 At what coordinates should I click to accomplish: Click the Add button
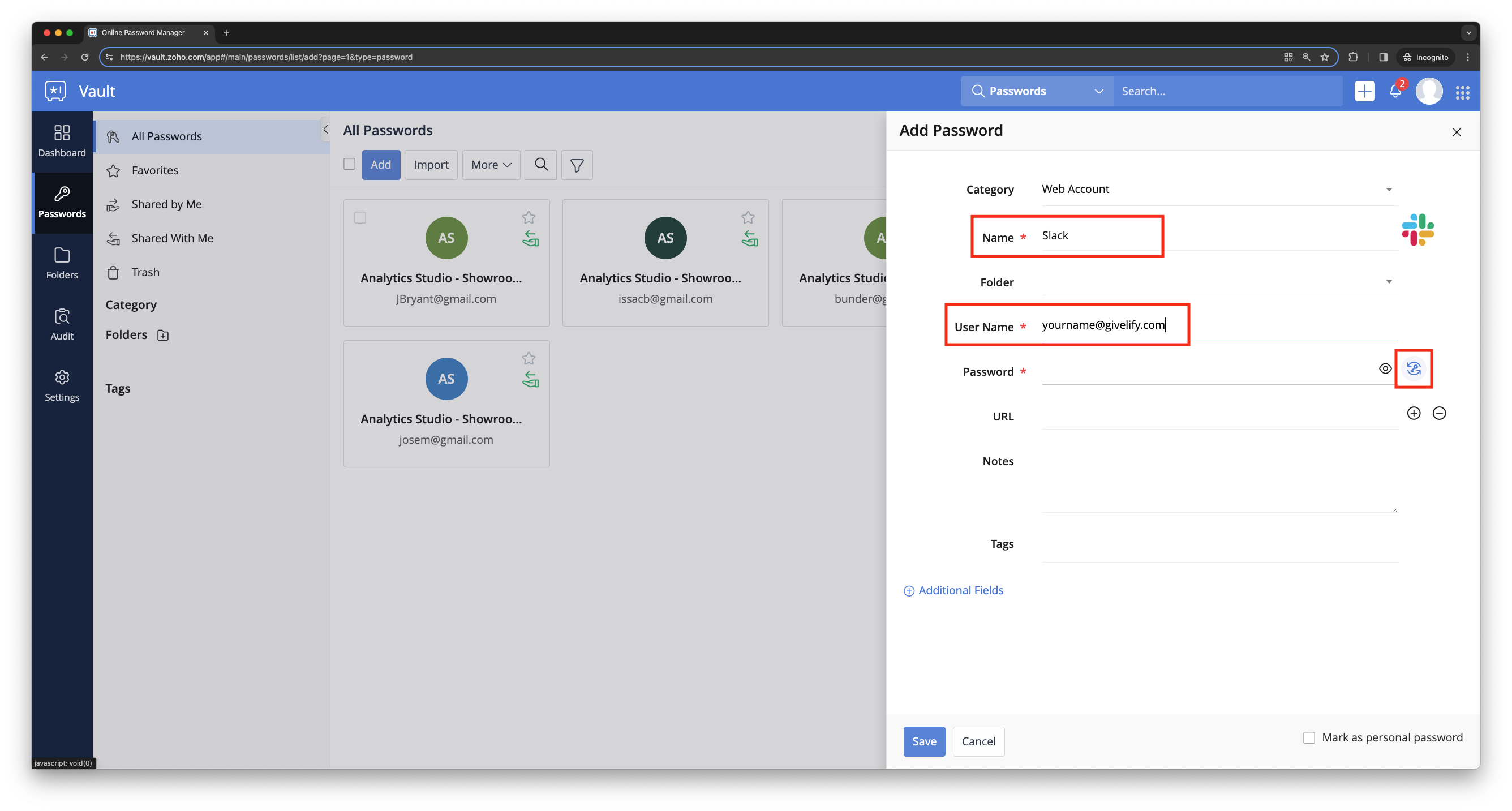[x=380, y=164]
